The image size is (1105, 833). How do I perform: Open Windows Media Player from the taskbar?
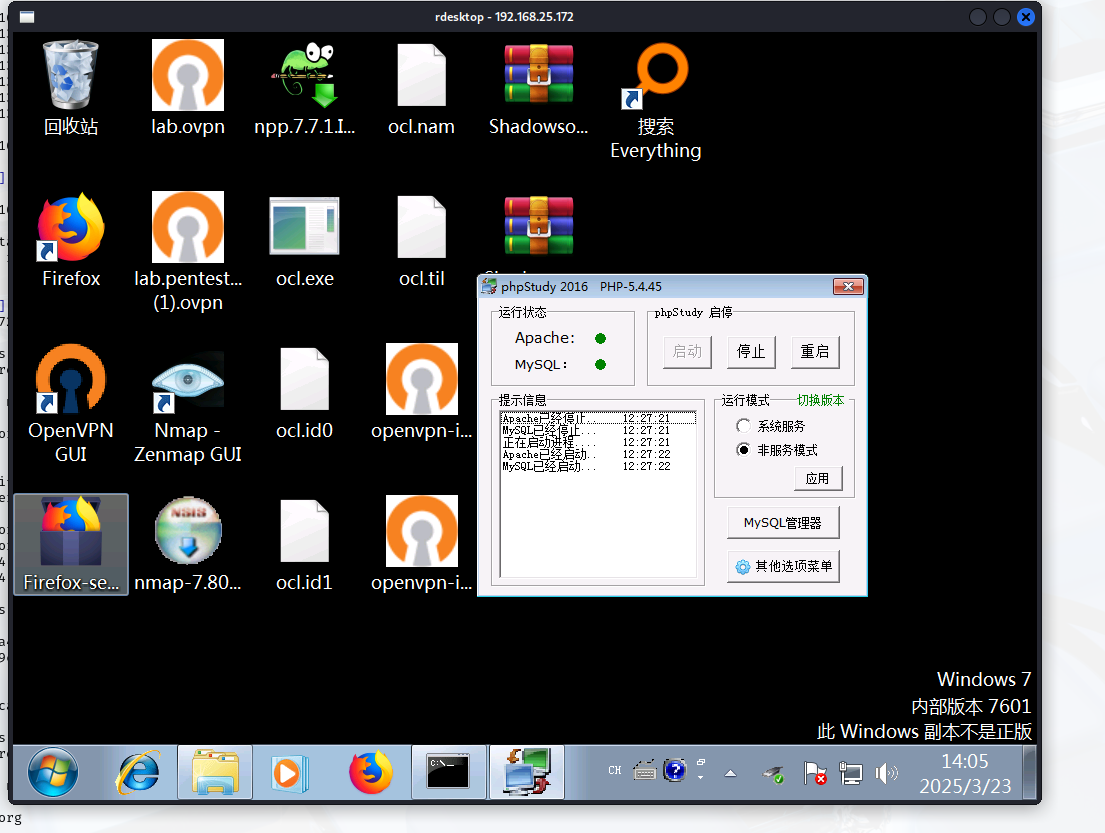point(290,772)
